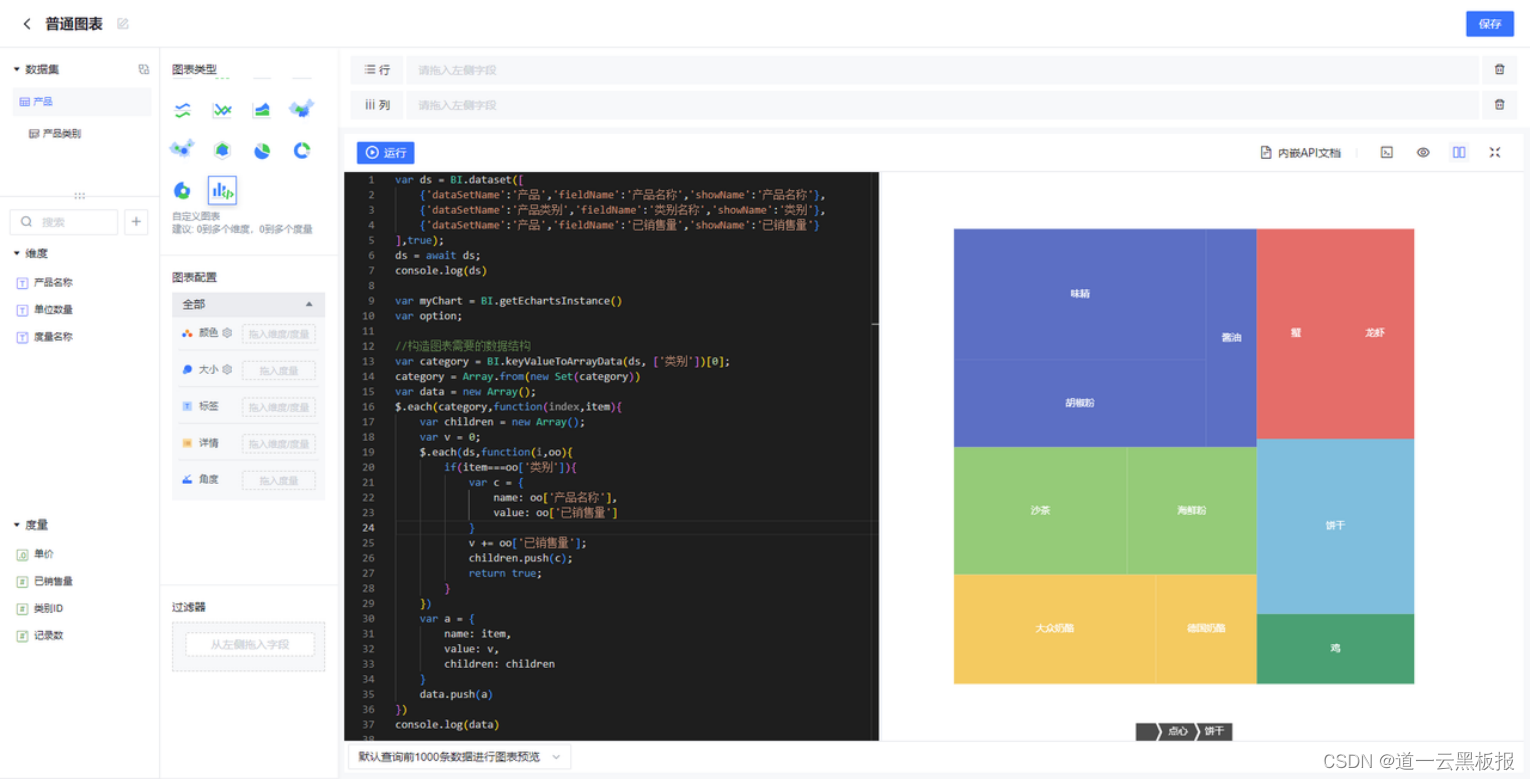Click the 德国奶酪 treemap block
The image size is (1530, 780).
[x=1206, y=628]
